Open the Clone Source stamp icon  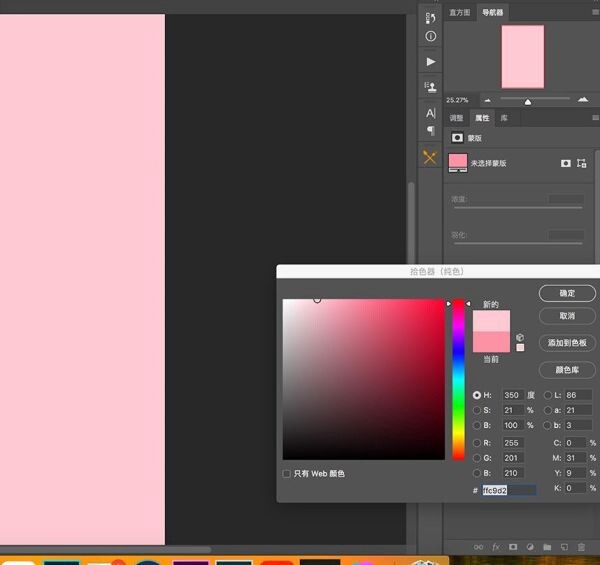pyautogui.click(x=430, y=86)
